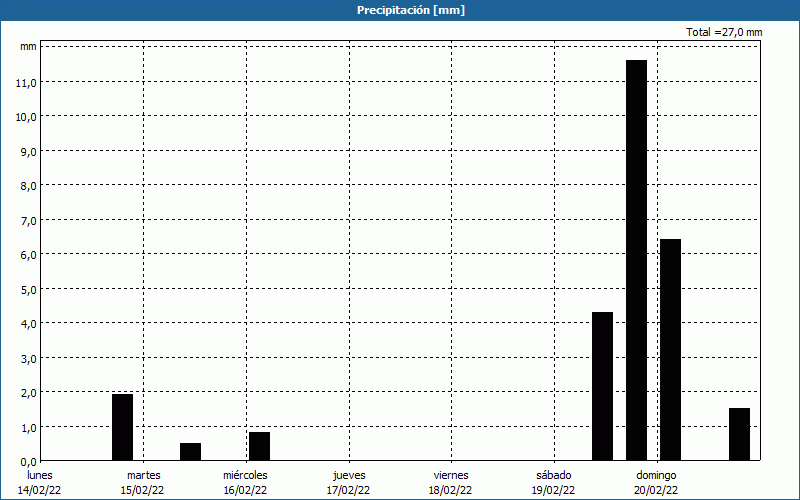Select the sábado 19/02/22 axis label
The image size is (800, 500).
554,483
